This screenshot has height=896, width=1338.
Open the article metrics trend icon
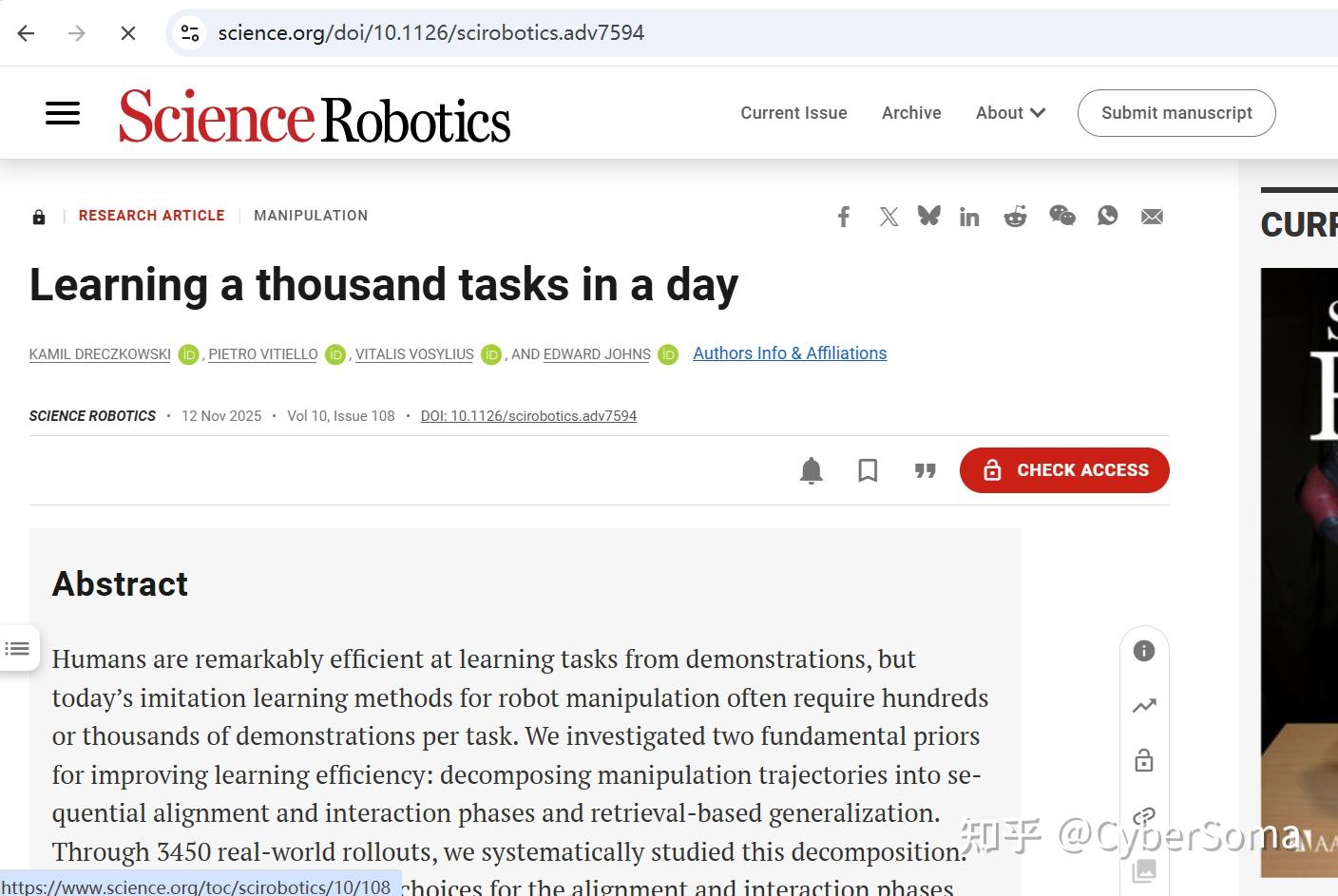pos(1144,705)
